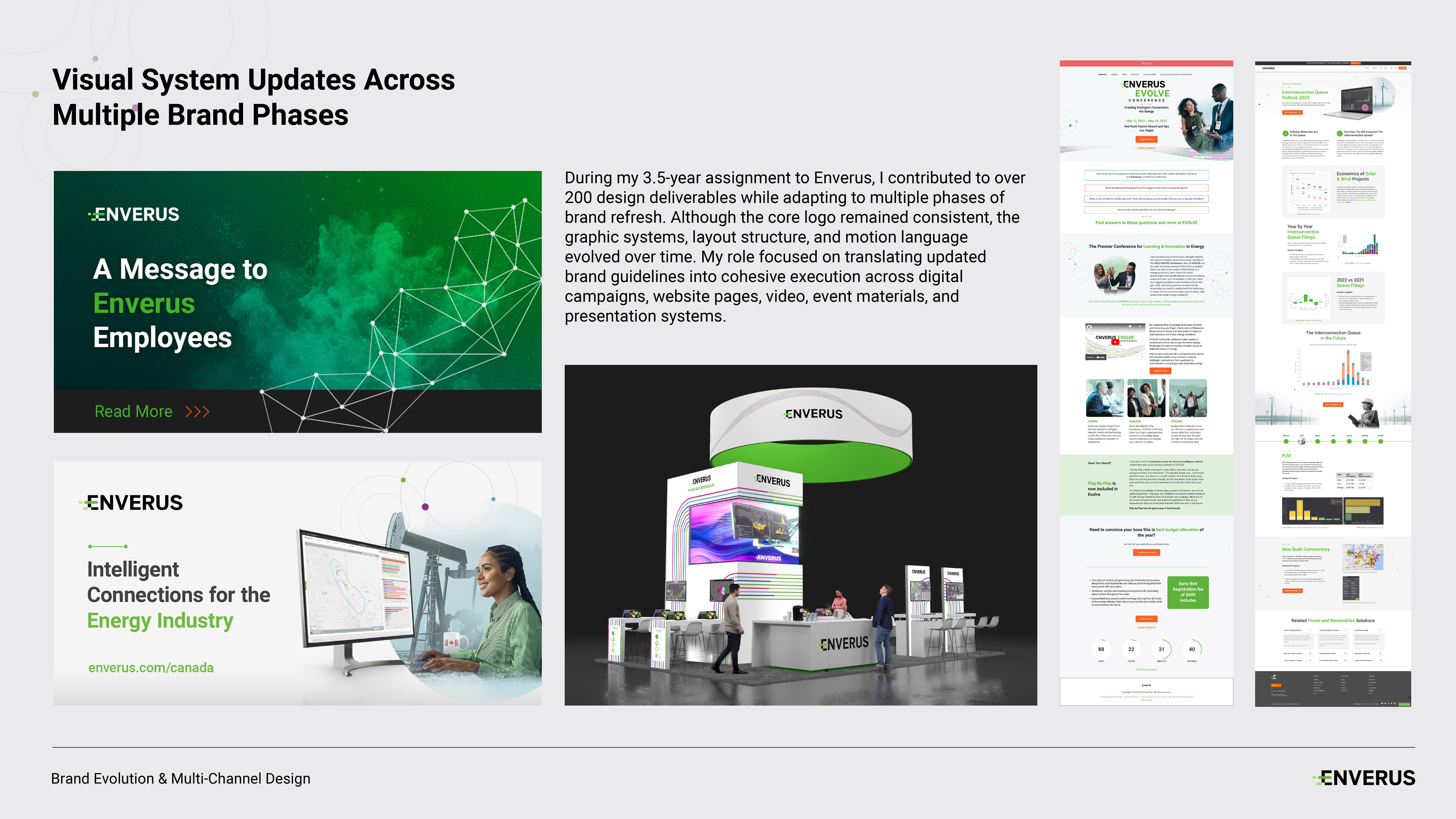Viewport: 1456px width, 819px height.
Task: Click 'Play By Play is now included' heading
Action: 1103,489
